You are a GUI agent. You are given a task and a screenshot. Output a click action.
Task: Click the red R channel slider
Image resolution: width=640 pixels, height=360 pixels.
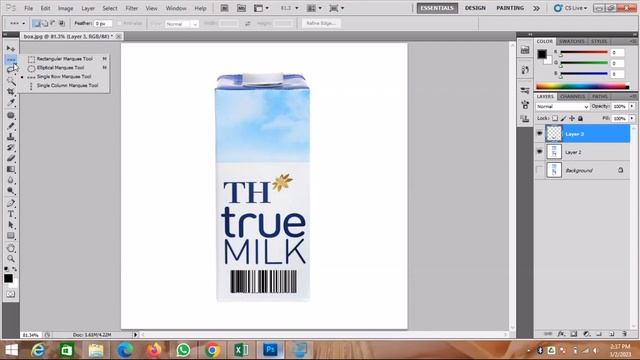[x=584, y=53]
